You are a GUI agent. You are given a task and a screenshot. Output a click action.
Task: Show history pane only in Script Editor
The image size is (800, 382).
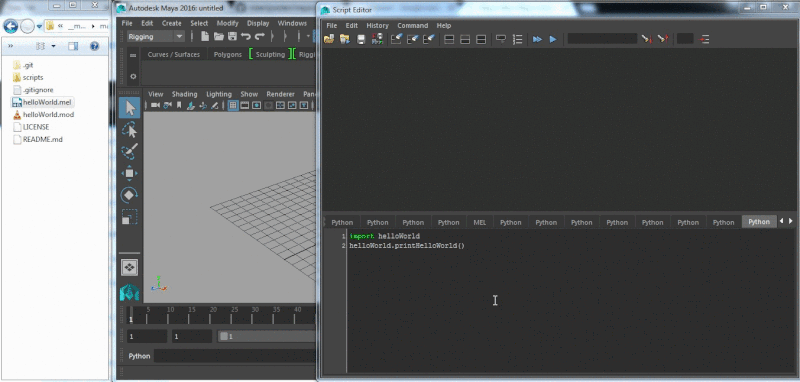449,39
